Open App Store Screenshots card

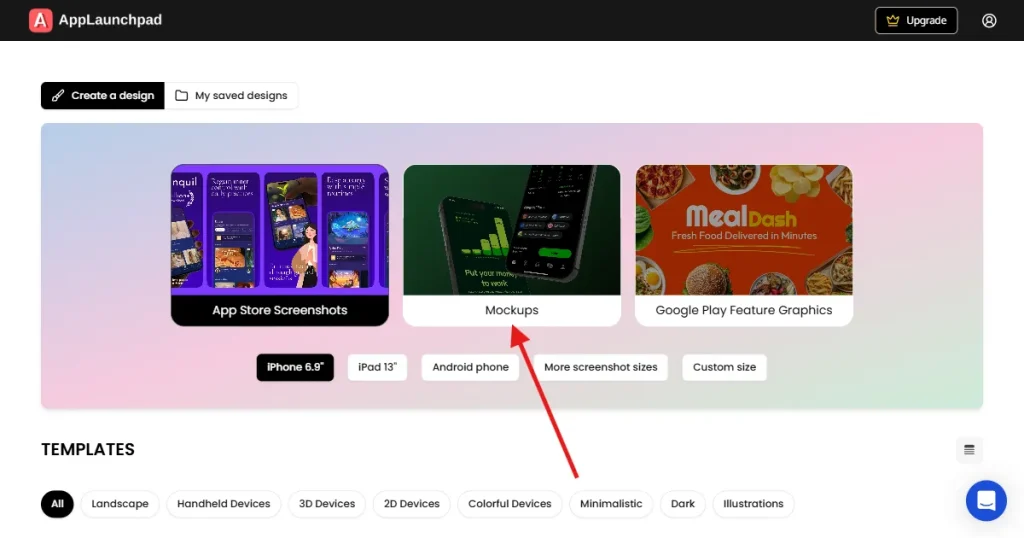[280, 245]
